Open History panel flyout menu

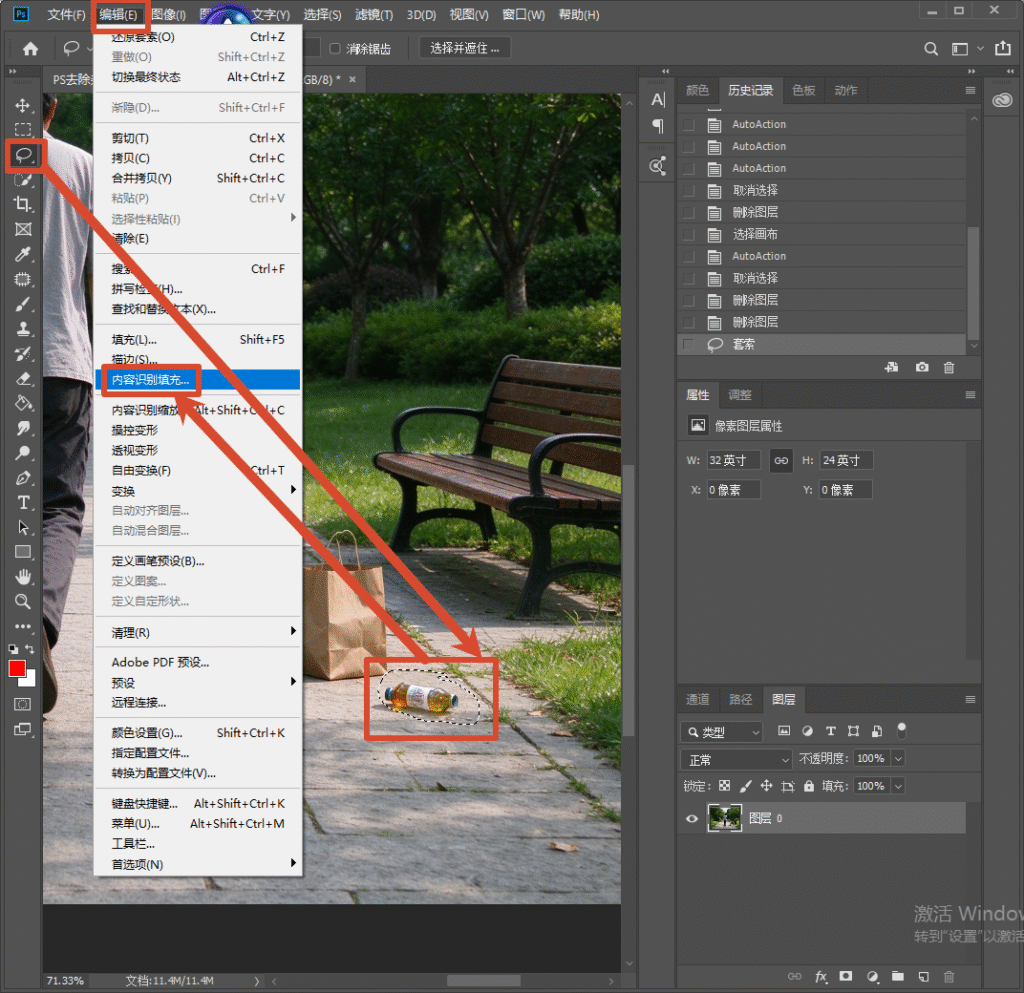coord(970,91)
